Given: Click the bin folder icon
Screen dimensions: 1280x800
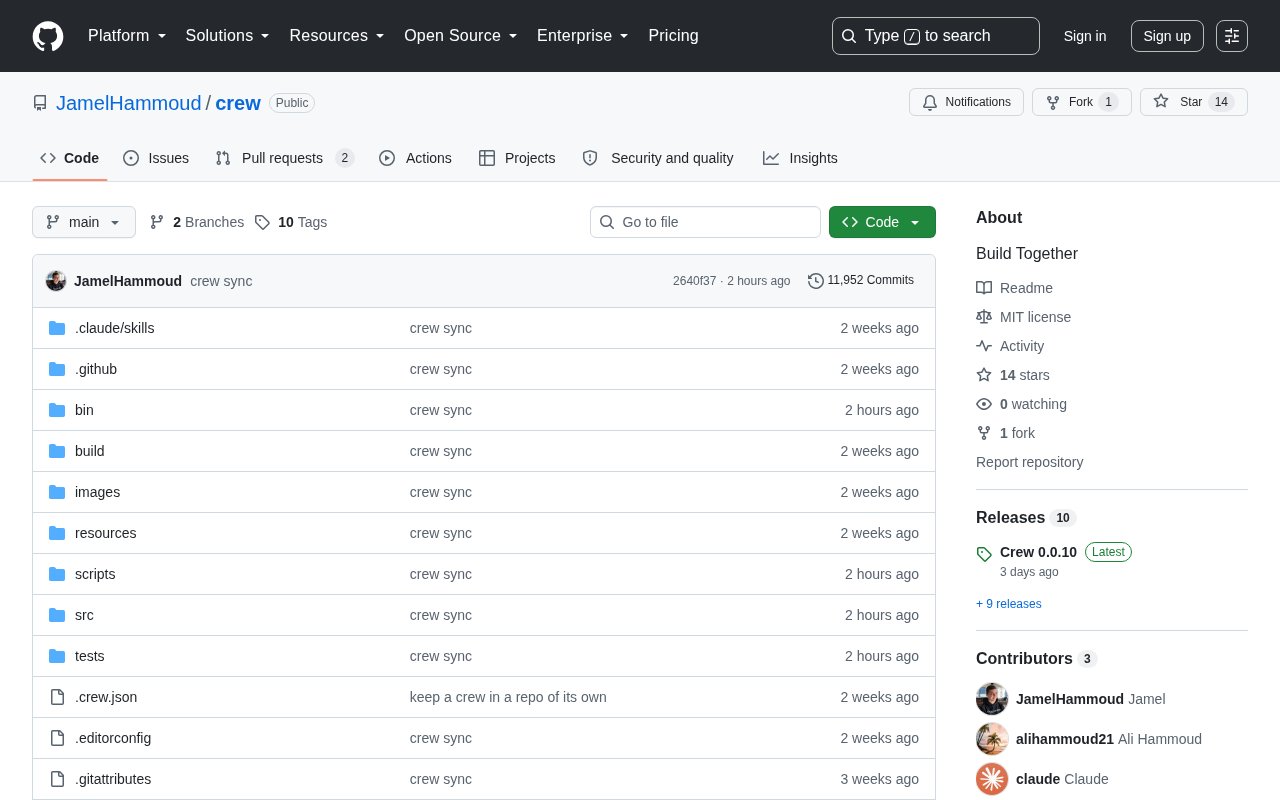Looking at the screenshot, I should click(x=57, y=410).
